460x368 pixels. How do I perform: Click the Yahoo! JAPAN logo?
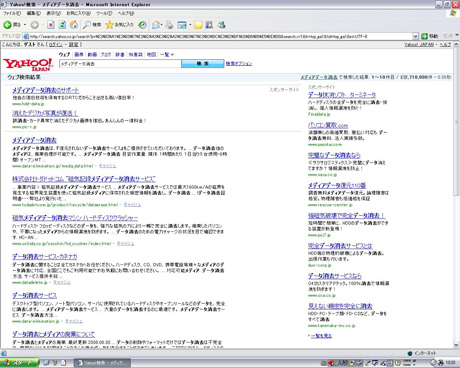(28, 64)
